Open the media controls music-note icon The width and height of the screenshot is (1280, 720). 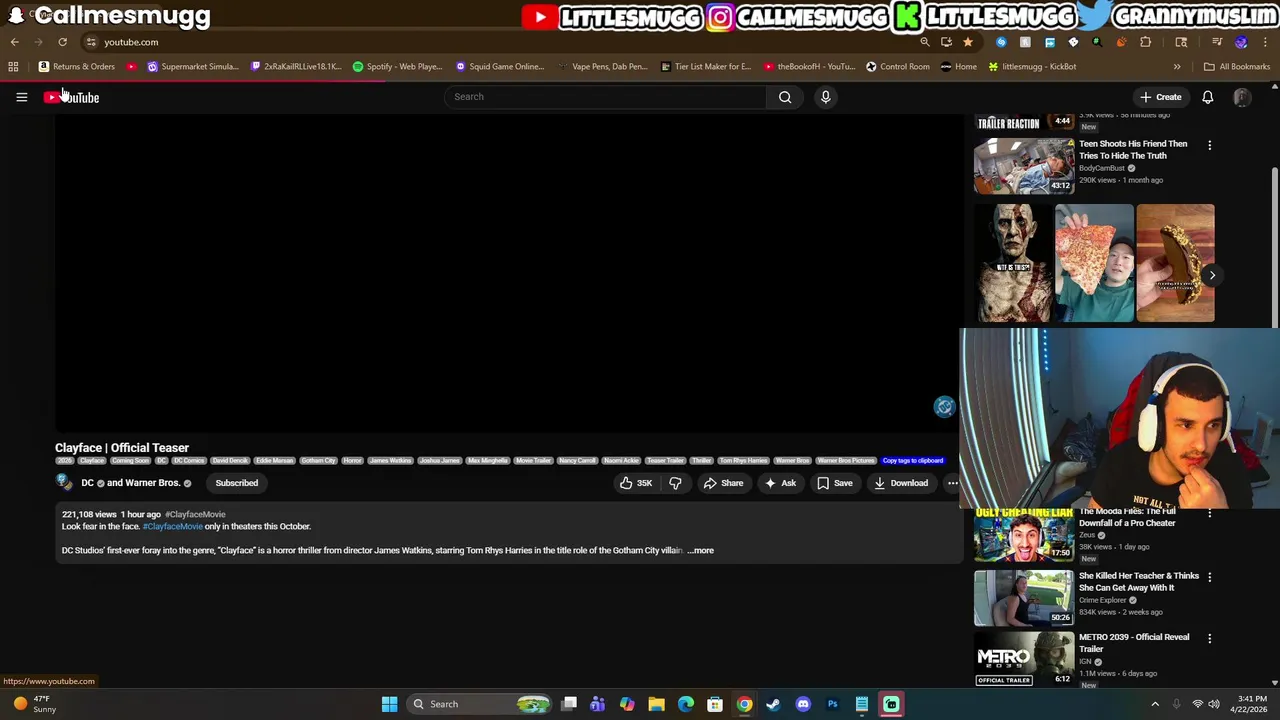coord(1216,42)
